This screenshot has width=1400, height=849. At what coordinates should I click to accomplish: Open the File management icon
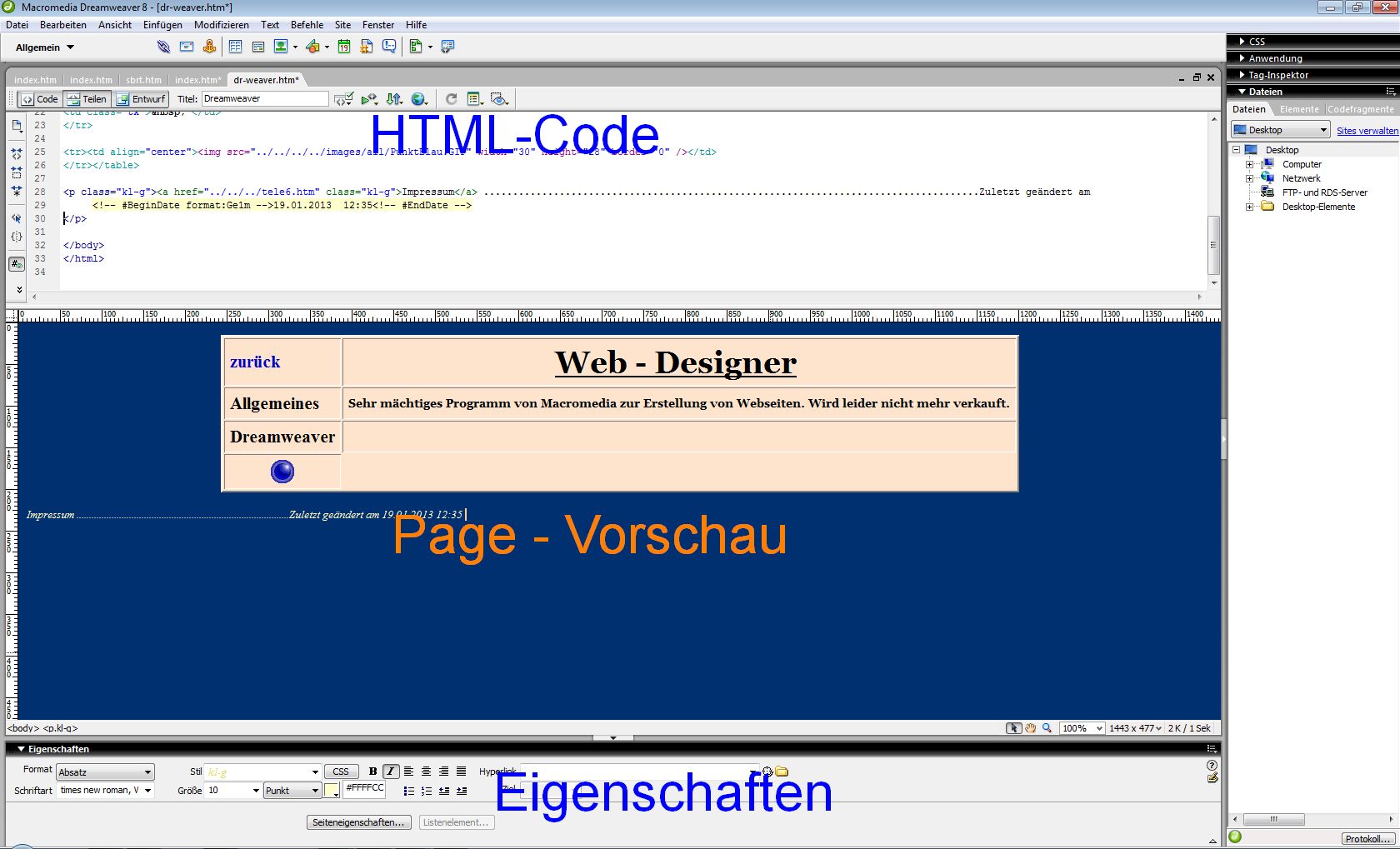(395, 99)
